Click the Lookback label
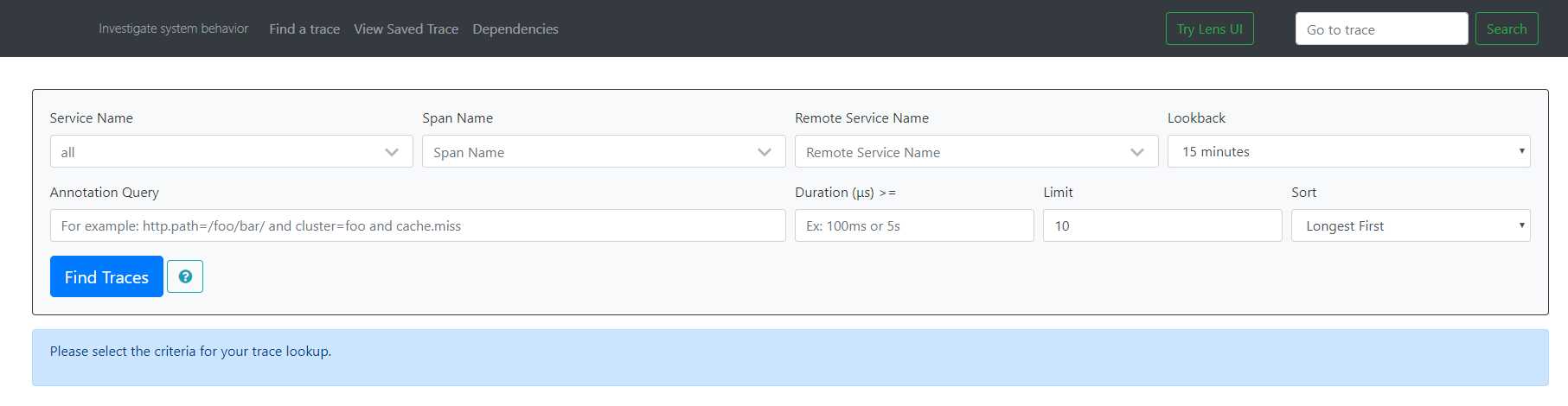Screen dimensions: 1568x406 point(1196,117)
